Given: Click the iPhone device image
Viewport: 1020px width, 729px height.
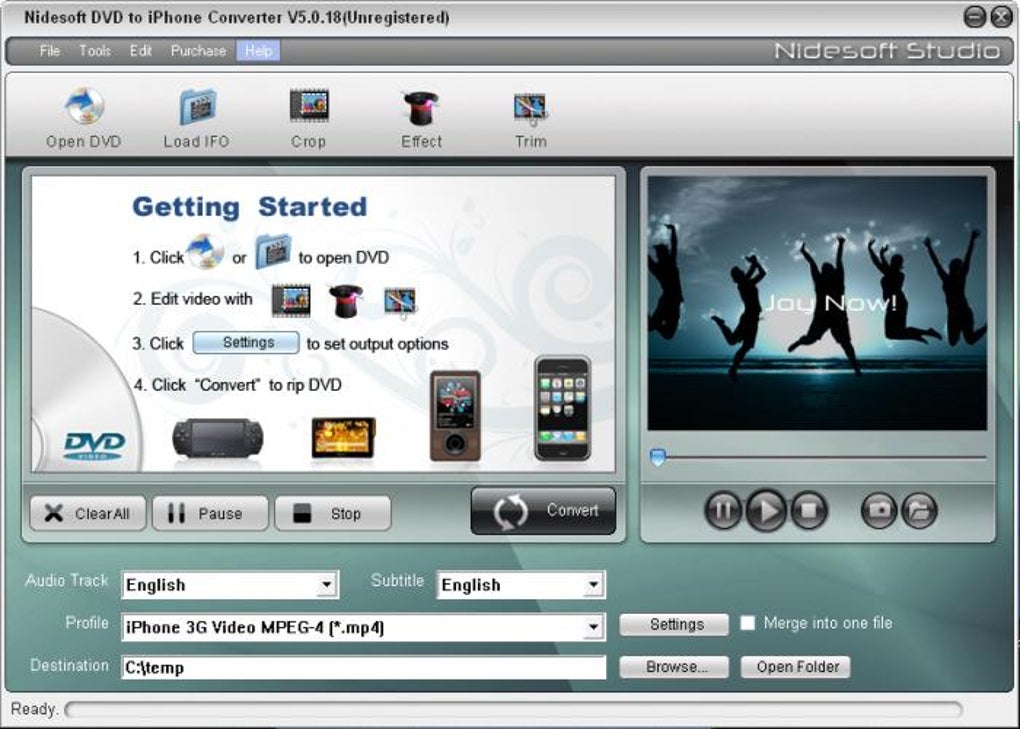Looking at the screenshot, I should (563, 408).
